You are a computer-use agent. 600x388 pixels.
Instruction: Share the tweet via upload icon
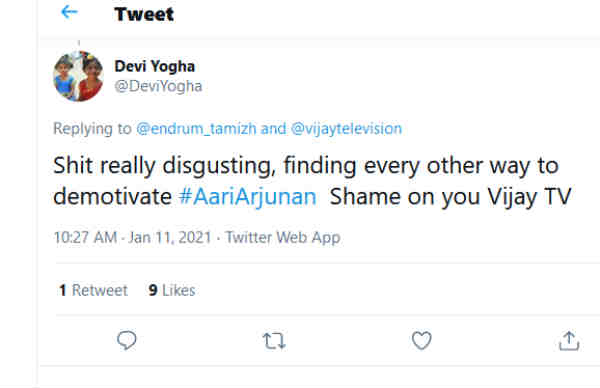click(x=569, y=341)
